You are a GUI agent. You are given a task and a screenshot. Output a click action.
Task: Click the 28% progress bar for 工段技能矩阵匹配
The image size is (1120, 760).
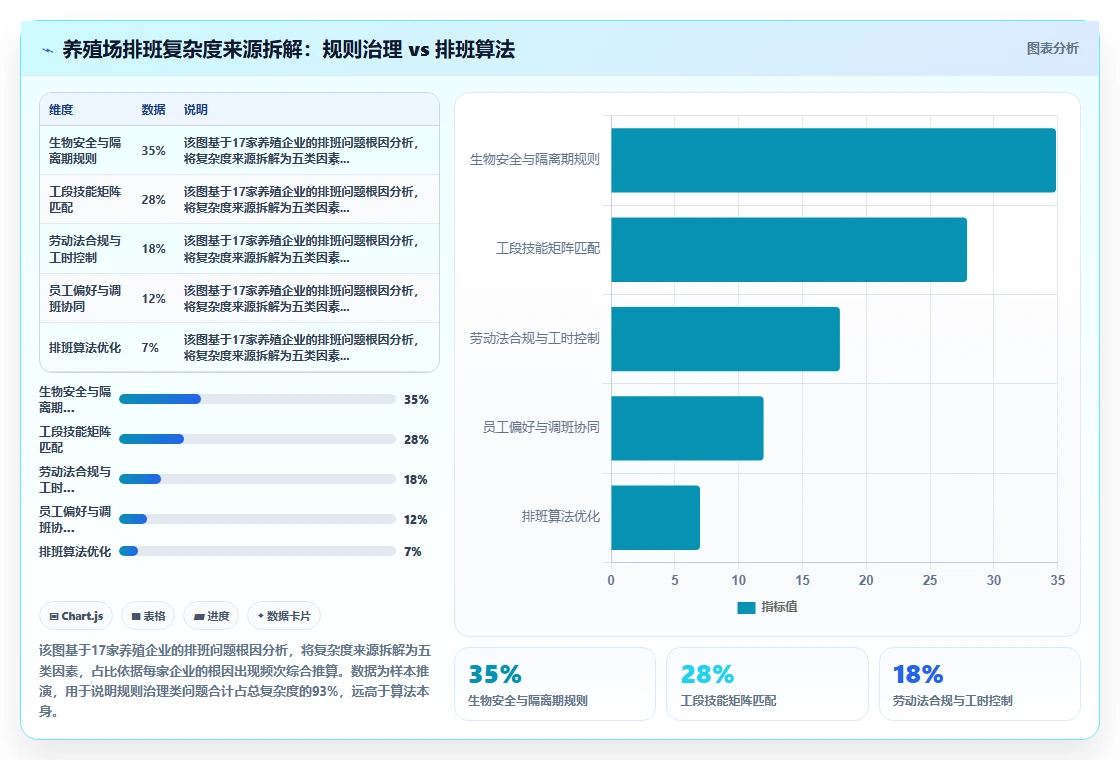[x=257, y=439]
